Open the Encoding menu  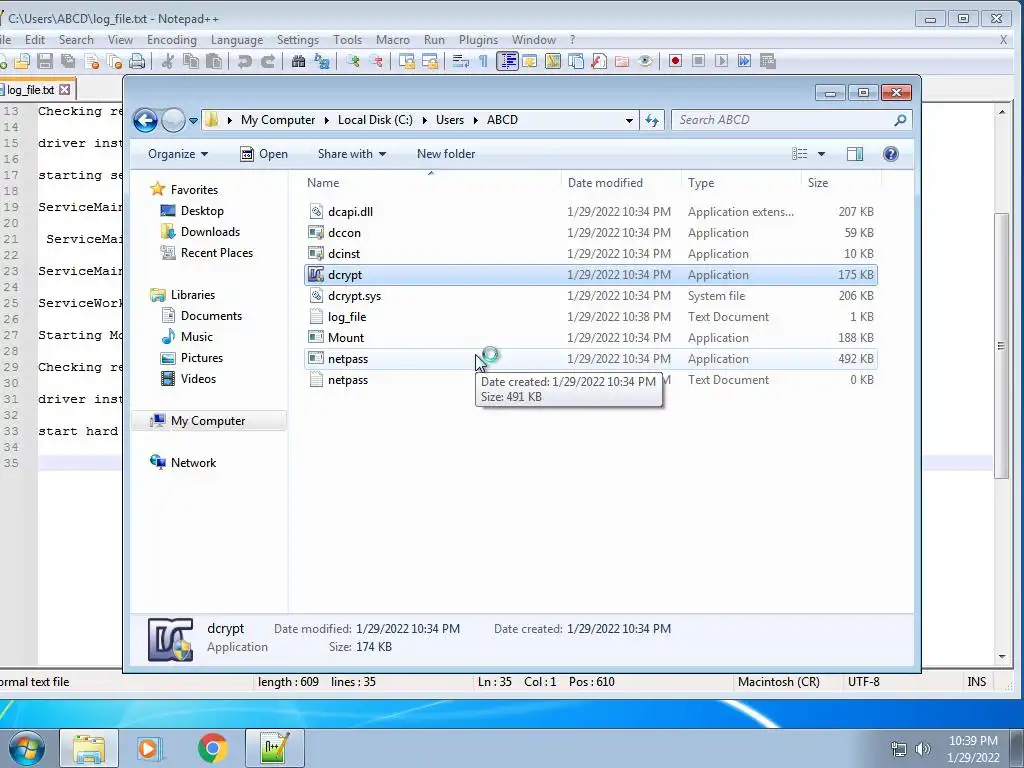tap(172, 40)
